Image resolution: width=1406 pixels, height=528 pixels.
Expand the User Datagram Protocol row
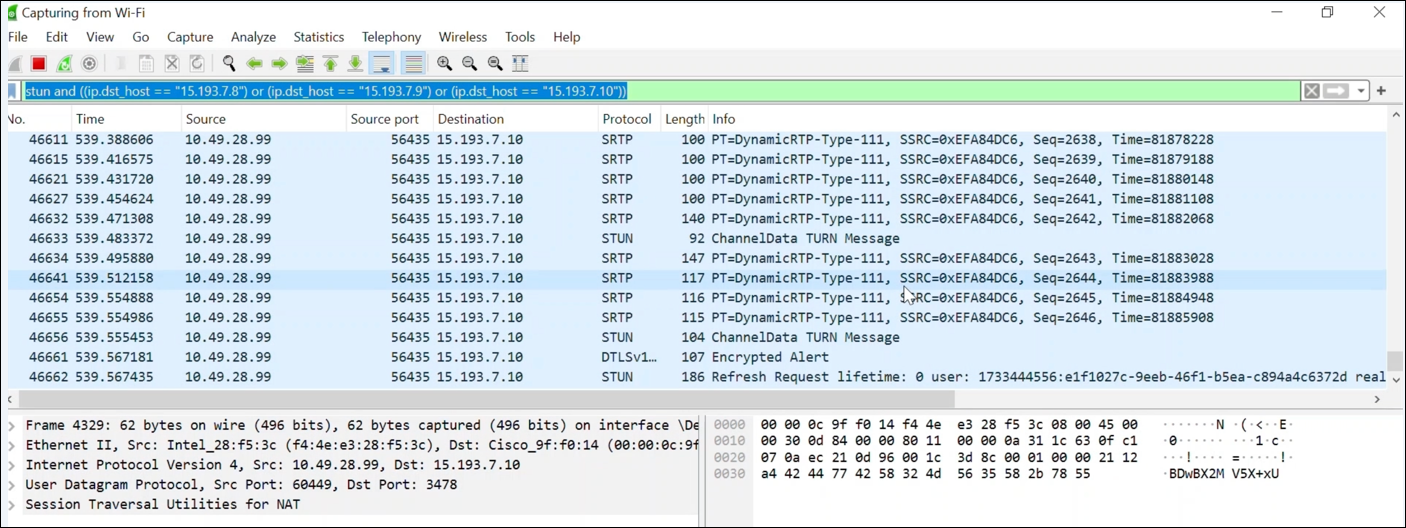coord(12,485)
